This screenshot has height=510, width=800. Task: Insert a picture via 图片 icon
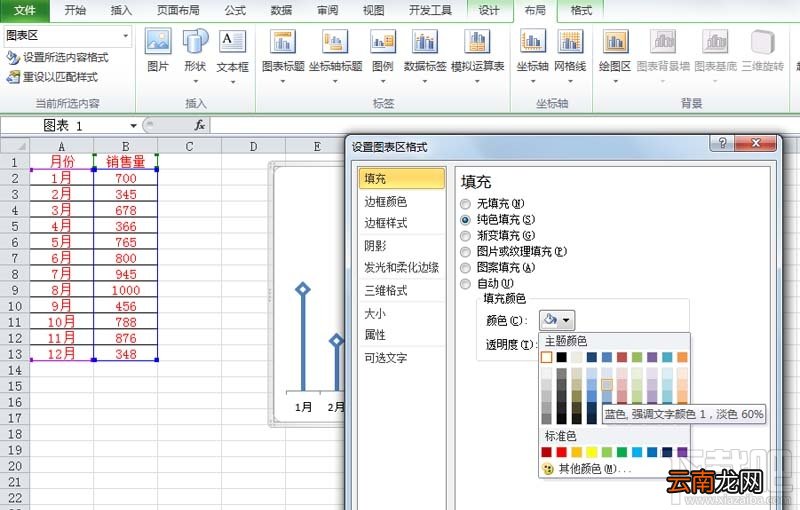158,50
